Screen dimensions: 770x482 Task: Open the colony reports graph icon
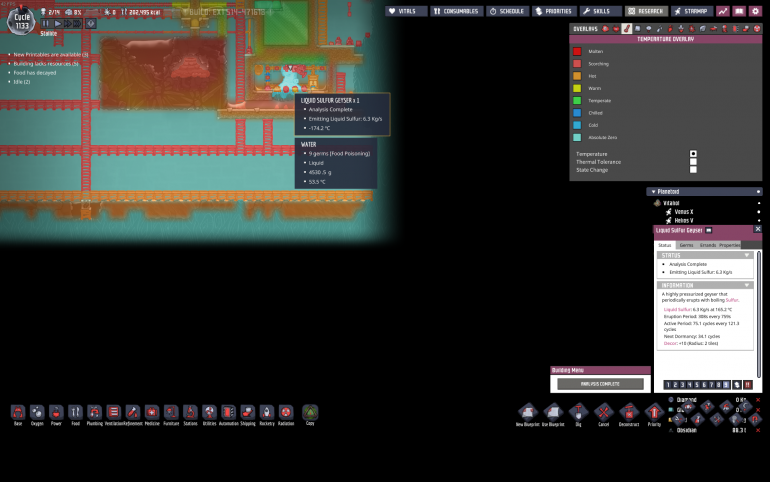pos(723,11)
